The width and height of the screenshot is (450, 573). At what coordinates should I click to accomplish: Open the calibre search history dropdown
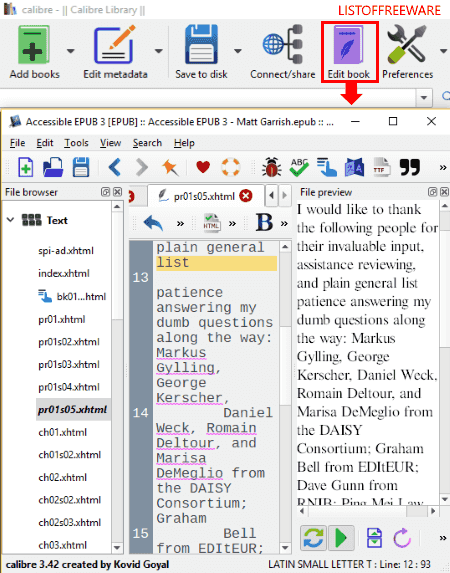tap(424, 98)
